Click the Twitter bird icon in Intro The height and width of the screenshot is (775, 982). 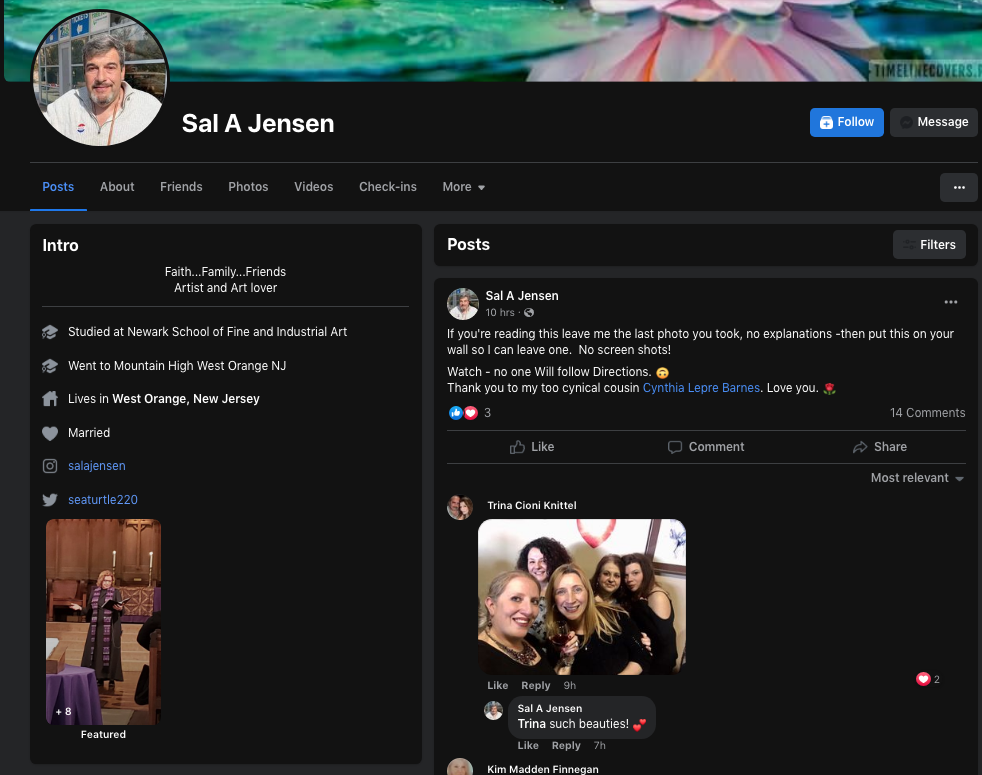[50, 499]
